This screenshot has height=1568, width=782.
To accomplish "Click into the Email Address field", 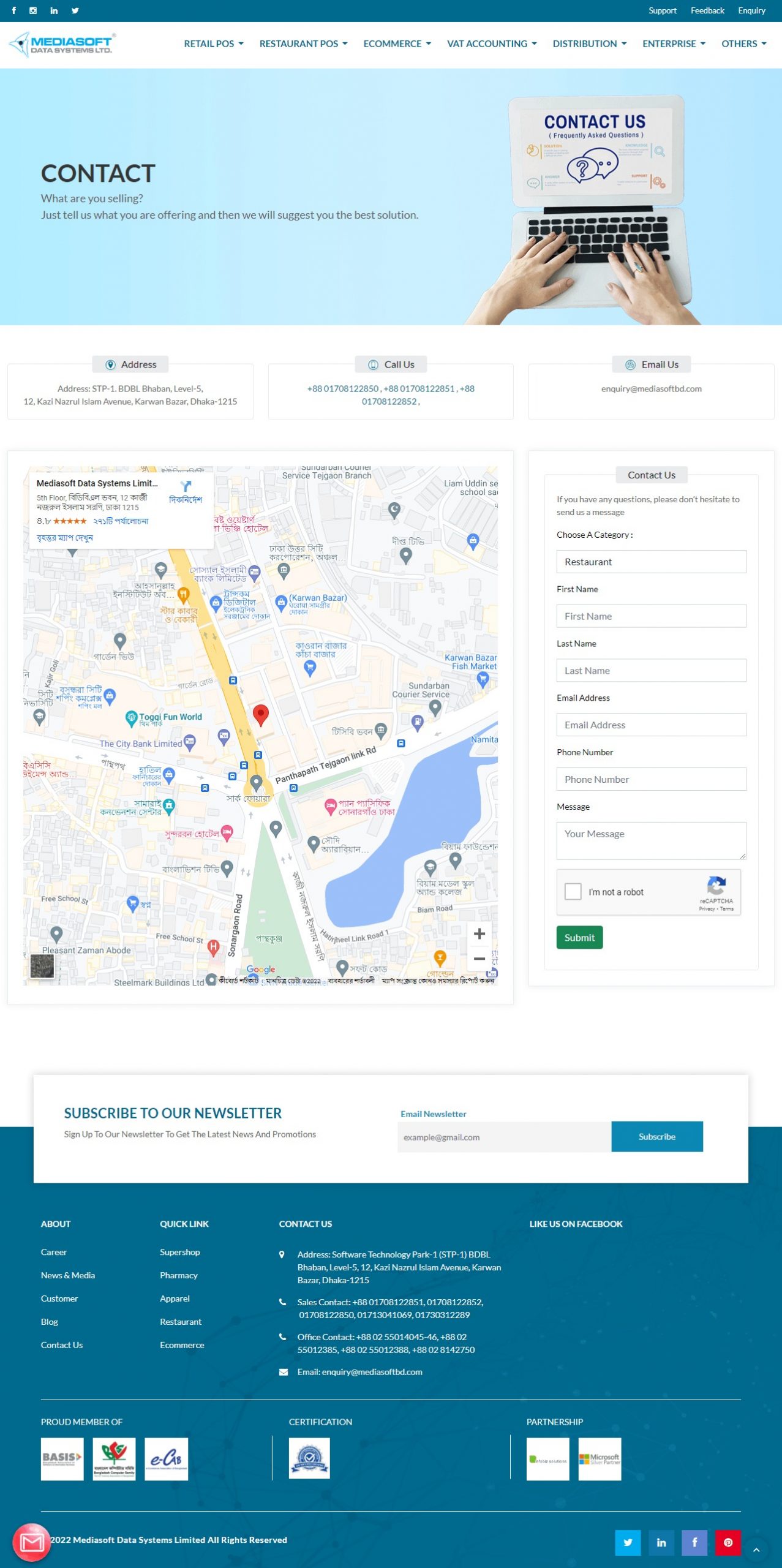I will click(x=651, y=725).
